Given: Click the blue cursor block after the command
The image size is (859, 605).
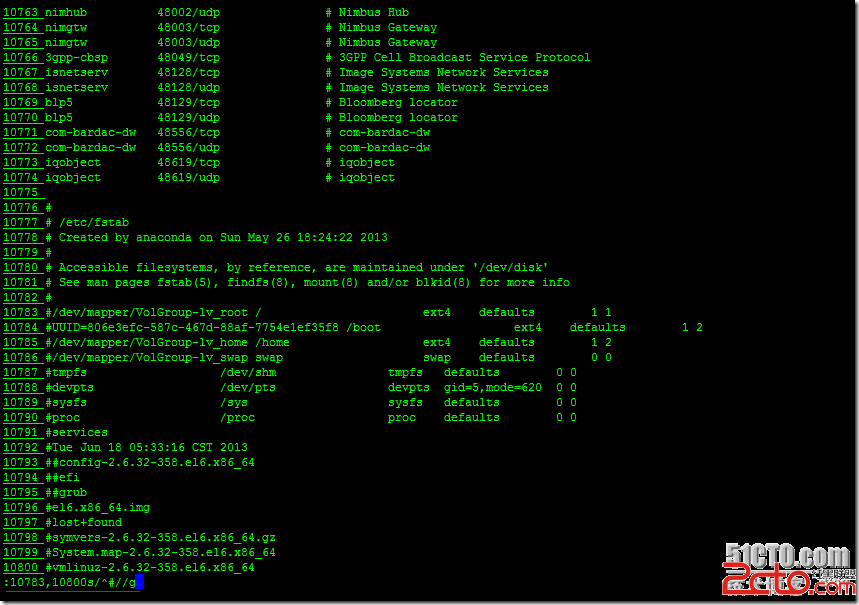Looking at the screenshot, I should tap(140, 582).
